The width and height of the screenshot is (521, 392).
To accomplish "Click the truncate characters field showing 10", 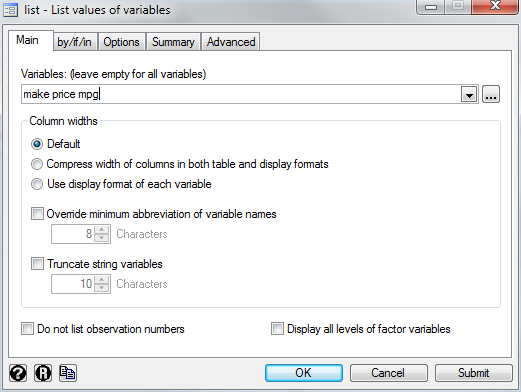I will click(x=73, y=284).
